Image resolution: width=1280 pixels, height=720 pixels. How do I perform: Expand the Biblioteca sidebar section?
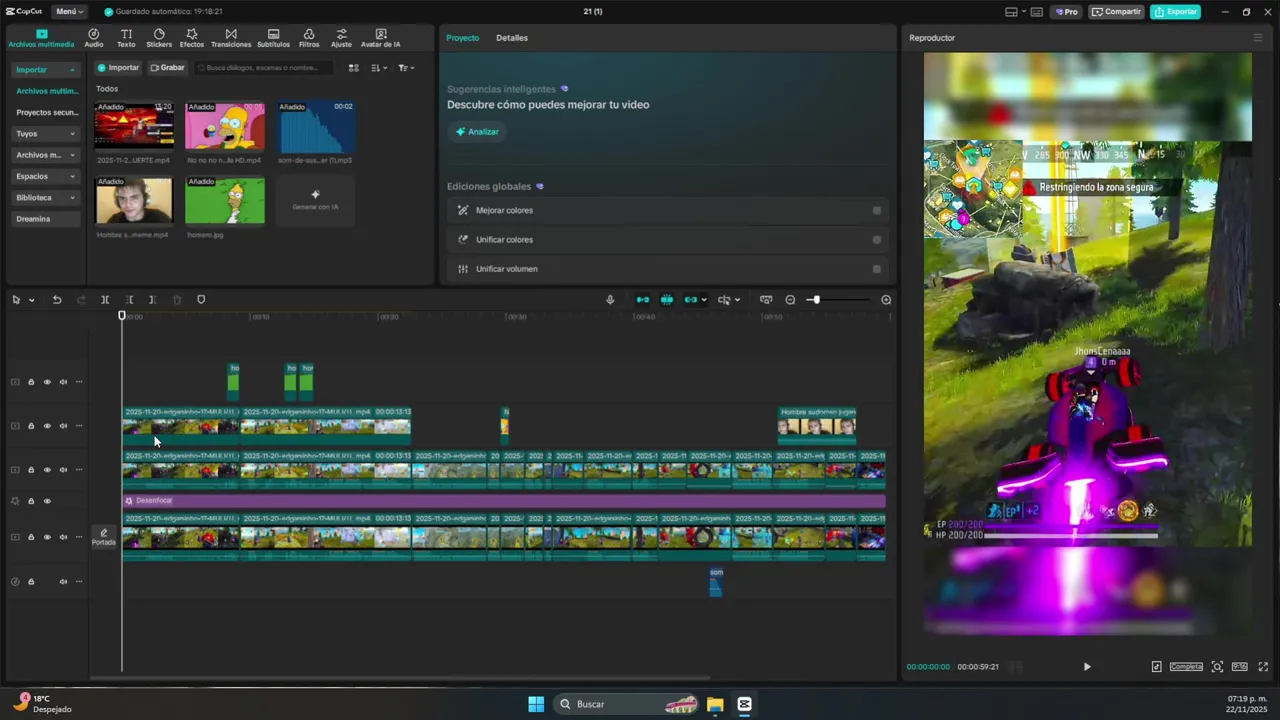point(46,198)
